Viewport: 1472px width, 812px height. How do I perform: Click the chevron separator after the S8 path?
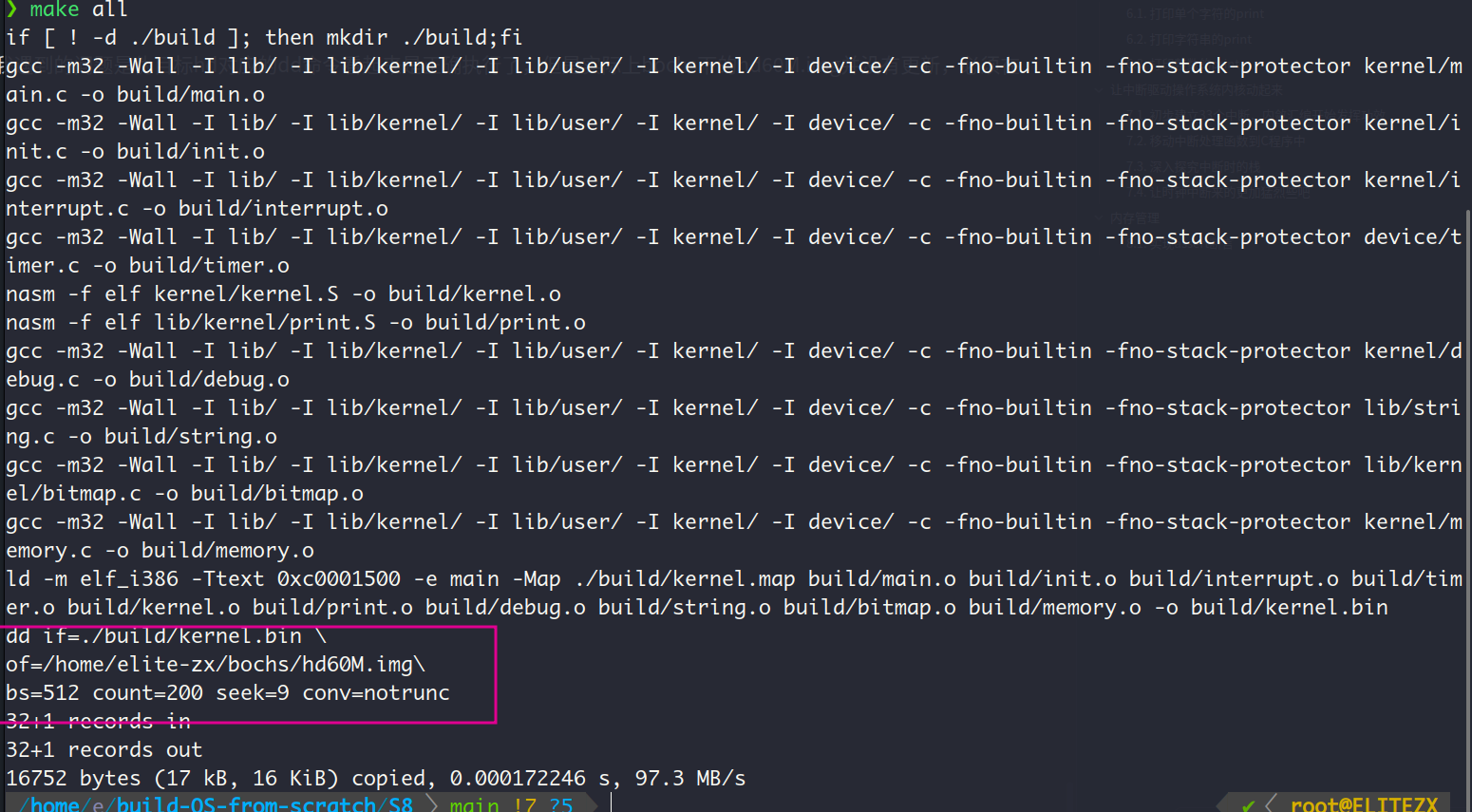click(432, 804)
